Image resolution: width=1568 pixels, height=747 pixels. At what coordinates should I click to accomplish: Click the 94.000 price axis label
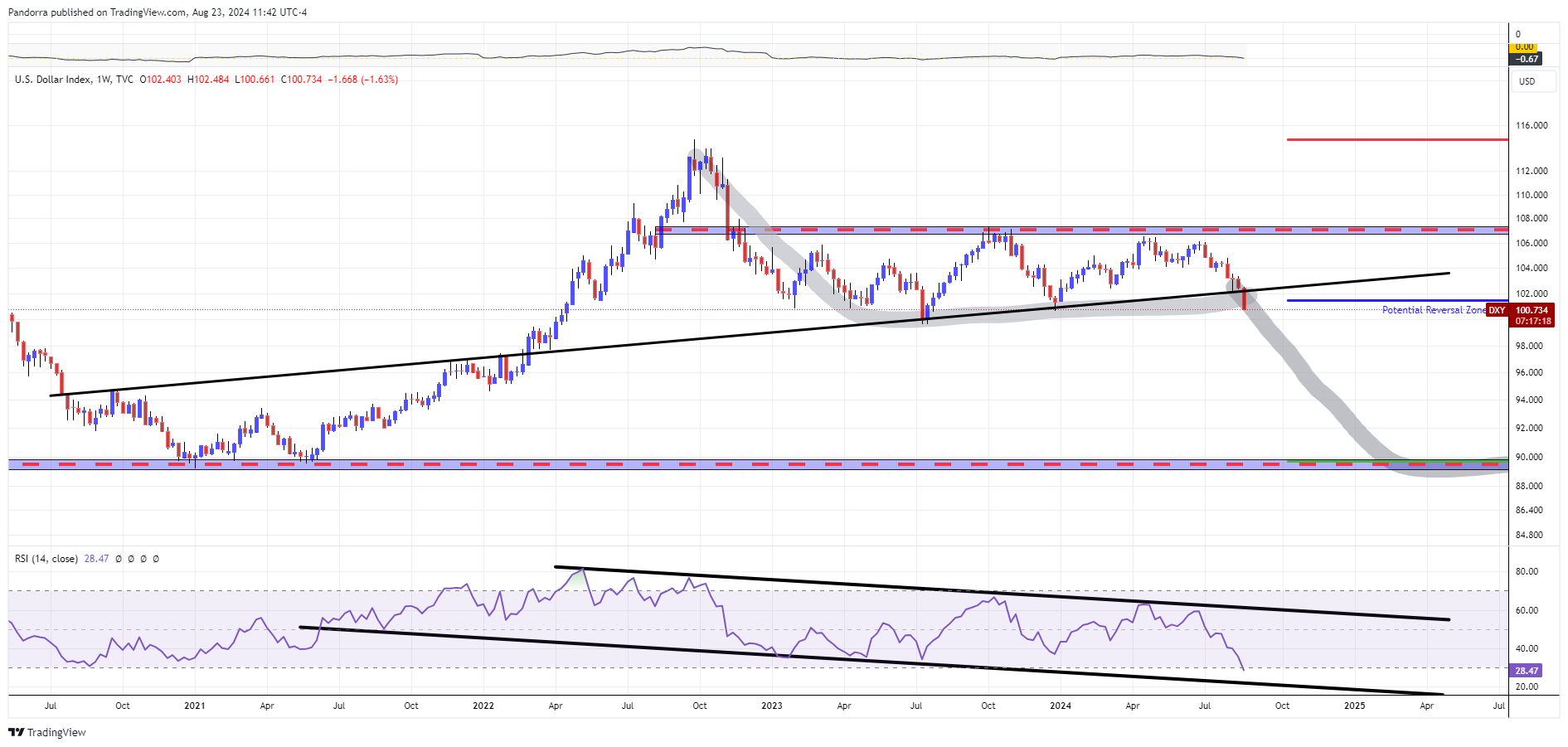1529,400
